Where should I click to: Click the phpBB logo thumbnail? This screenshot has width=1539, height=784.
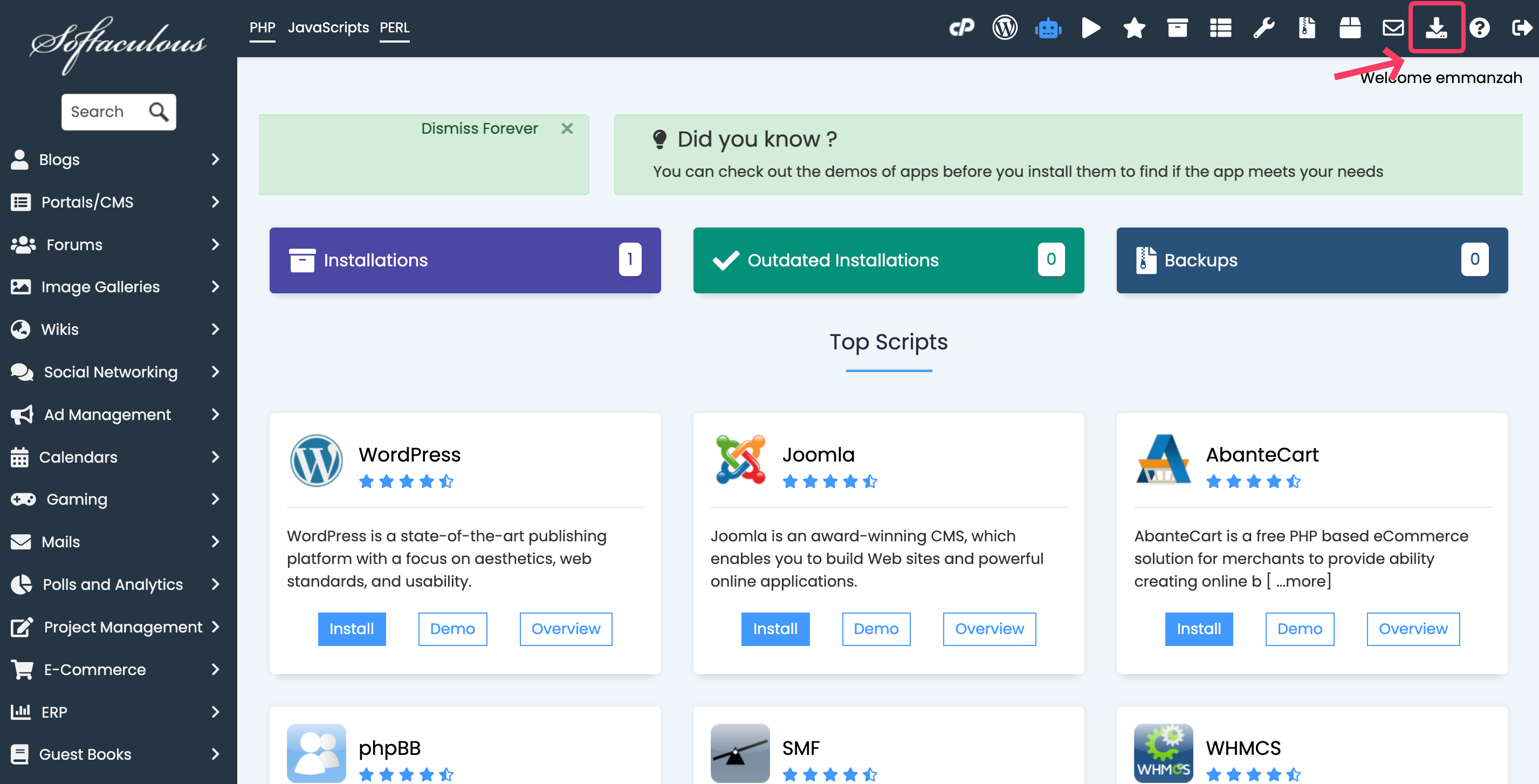tap(316, 752)
